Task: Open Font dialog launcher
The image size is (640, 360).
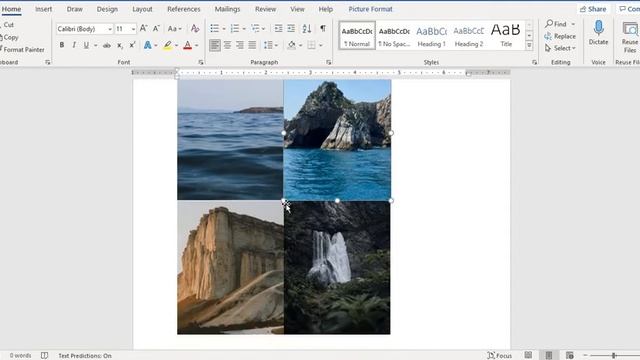Action: (x=201, y=62)
